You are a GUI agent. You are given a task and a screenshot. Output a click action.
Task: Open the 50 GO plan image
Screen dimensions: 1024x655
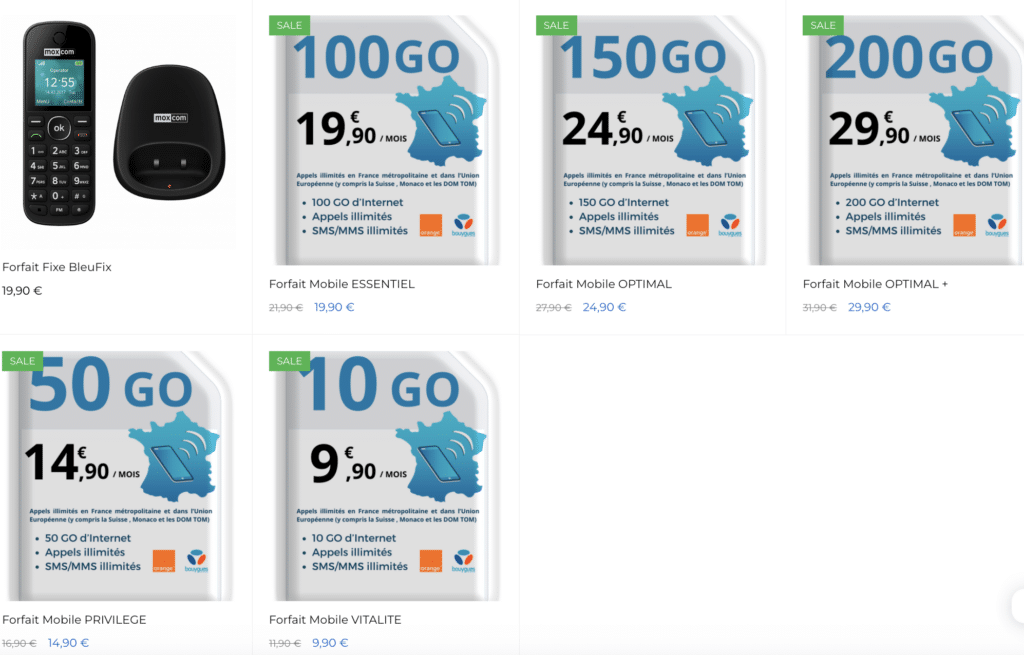(x=118, y=476)
